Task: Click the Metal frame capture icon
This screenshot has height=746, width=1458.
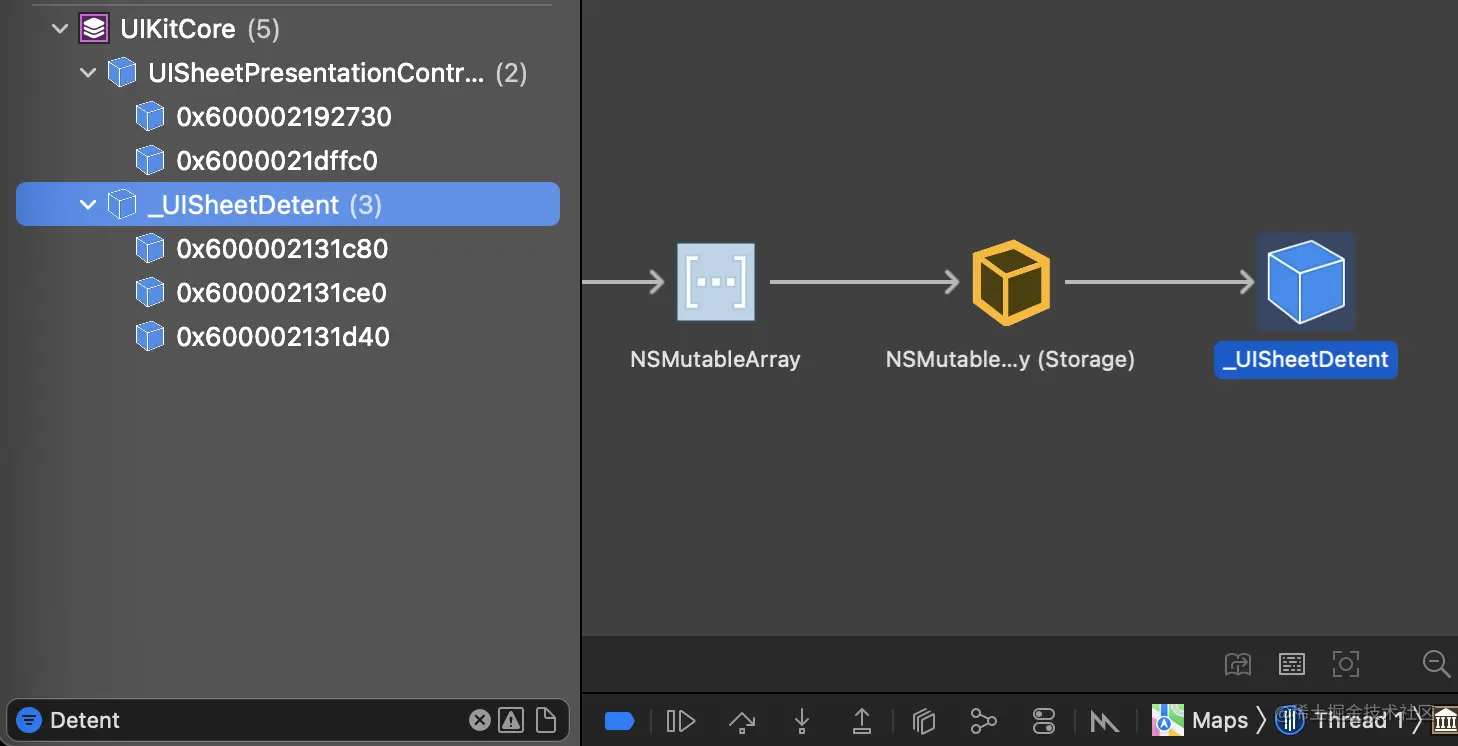Action: click(x=1104, y=721)
